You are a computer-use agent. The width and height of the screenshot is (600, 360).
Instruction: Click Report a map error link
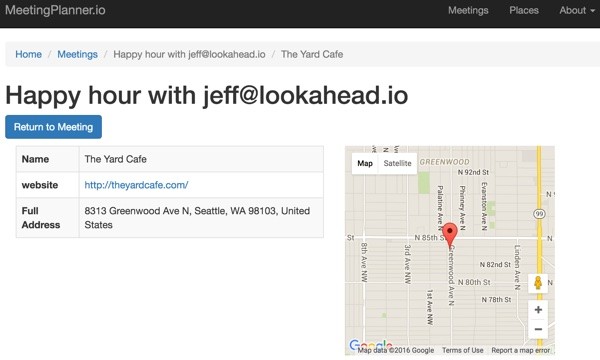[520, 350]
